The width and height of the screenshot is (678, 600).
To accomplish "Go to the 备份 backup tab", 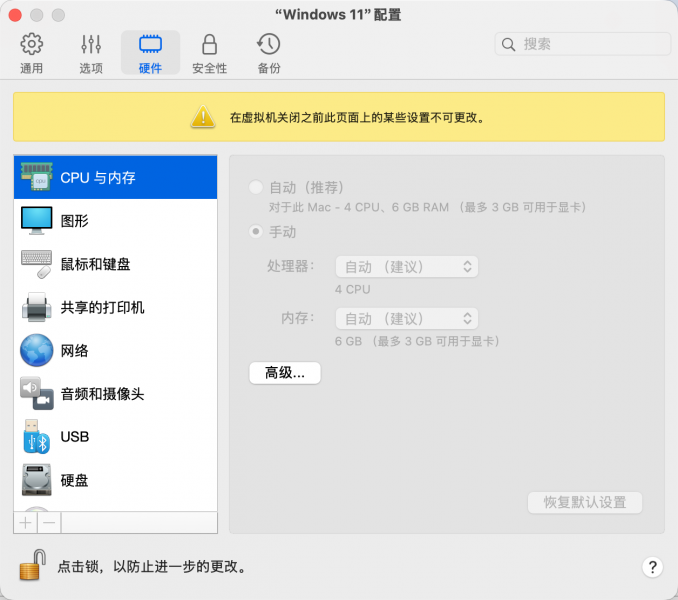I will 269,53.
